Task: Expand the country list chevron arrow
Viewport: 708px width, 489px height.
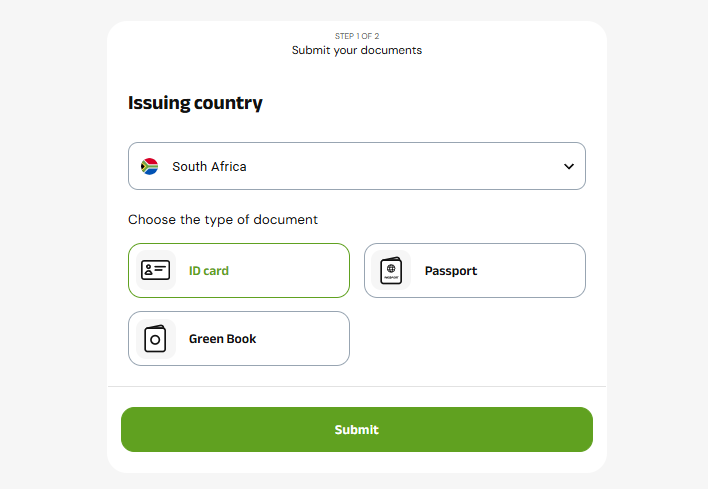Action: click(x=569, y=166)
